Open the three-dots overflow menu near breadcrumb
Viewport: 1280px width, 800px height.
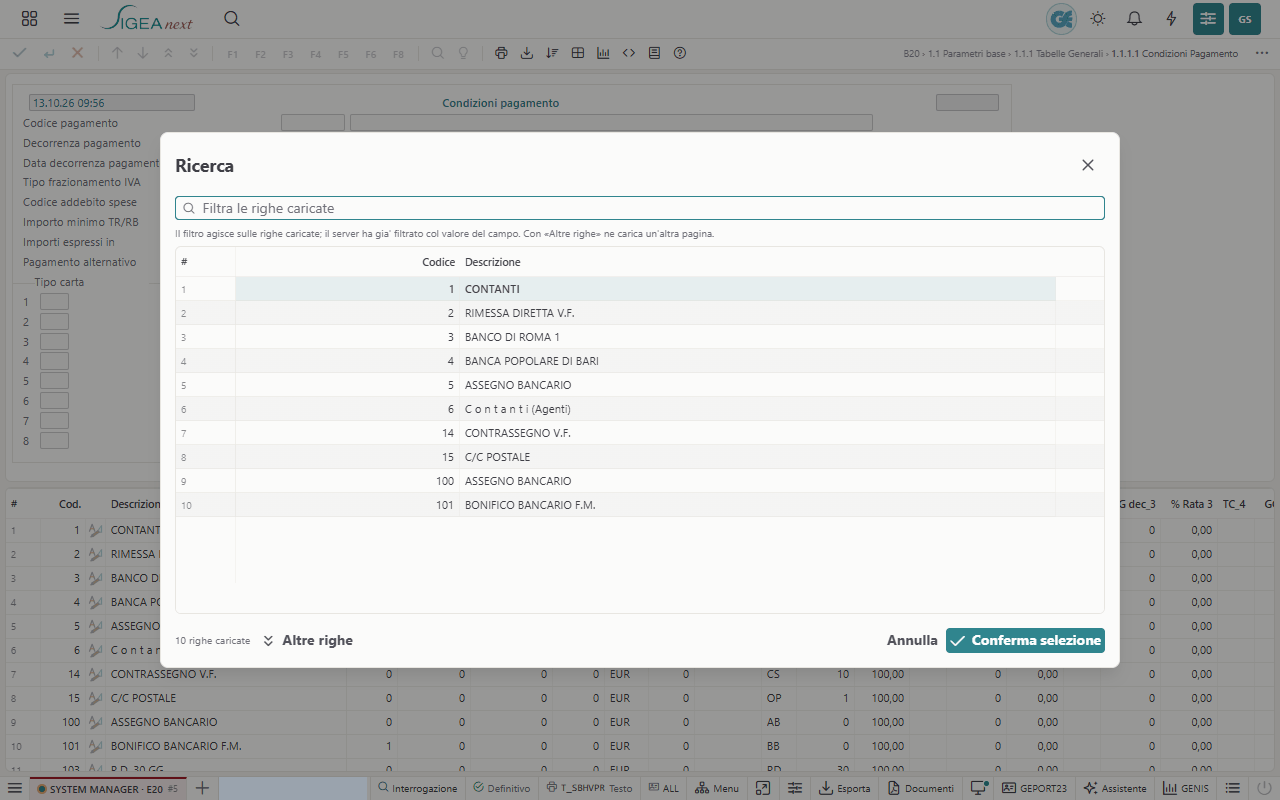coord(1262,53)
